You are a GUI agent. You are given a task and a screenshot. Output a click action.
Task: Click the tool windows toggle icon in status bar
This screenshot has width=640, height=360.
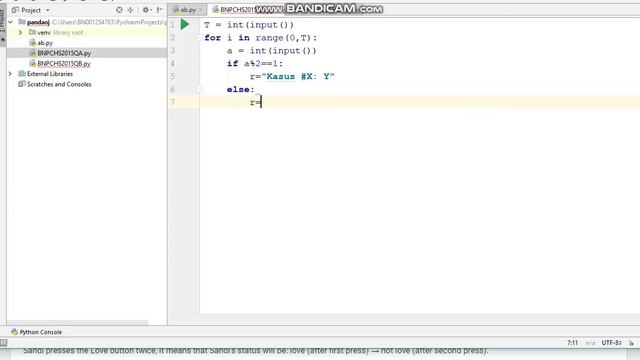pyautogui.click(x=3, y=343)
